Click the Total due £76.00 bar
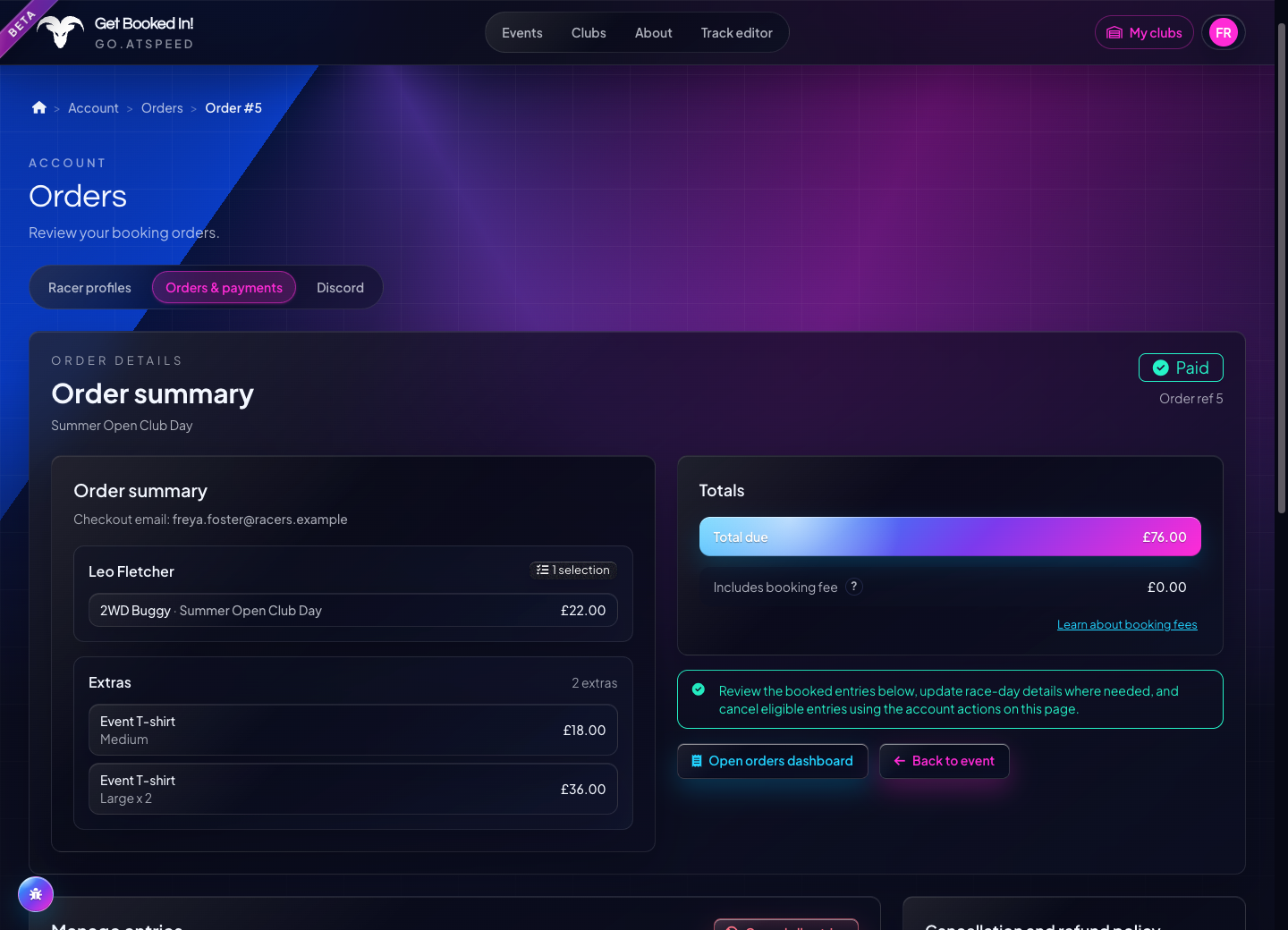Screen dimensions: 1288x930 950,537
